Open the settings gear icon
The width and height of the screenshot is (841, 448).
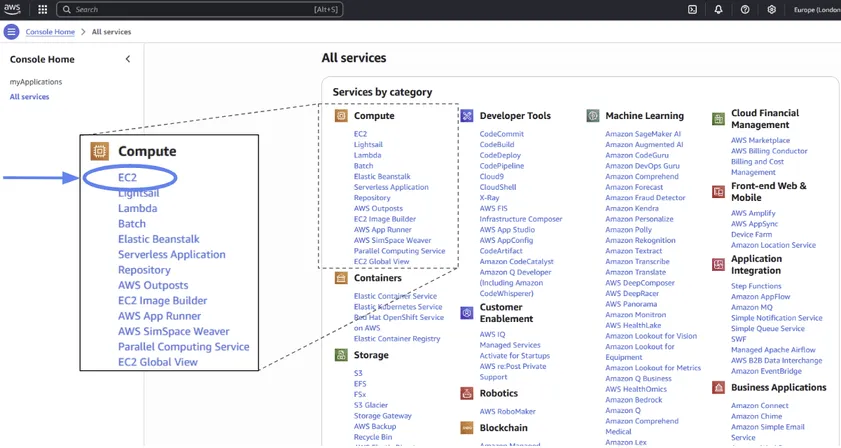pyautogui.click(x=771, y=10)
